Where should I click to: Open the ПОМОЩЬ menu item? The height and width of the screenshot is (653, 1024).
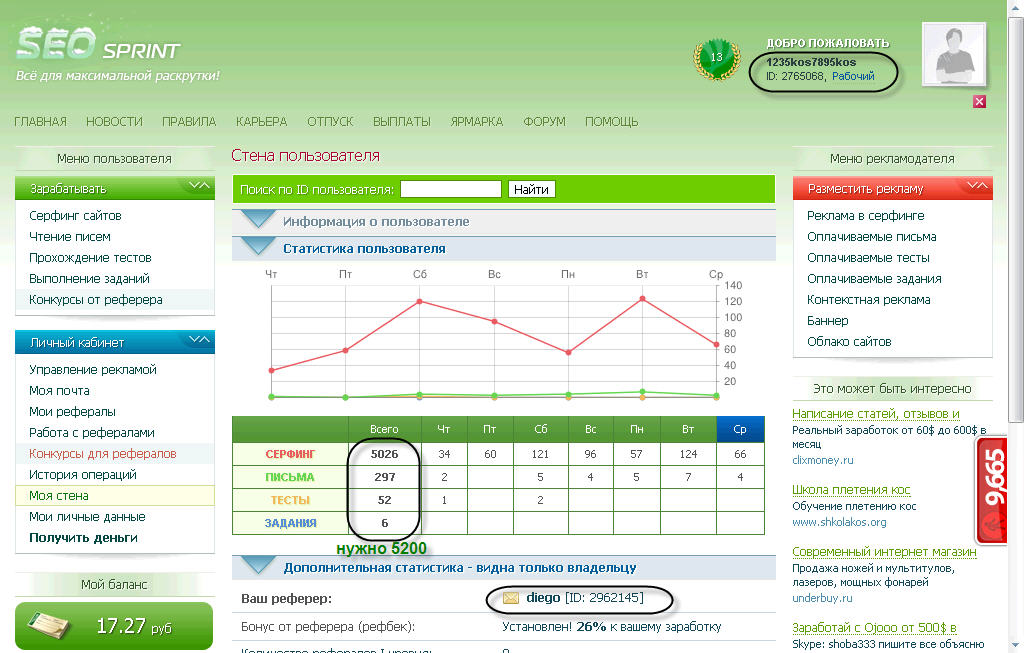click(x=611, y=122)
